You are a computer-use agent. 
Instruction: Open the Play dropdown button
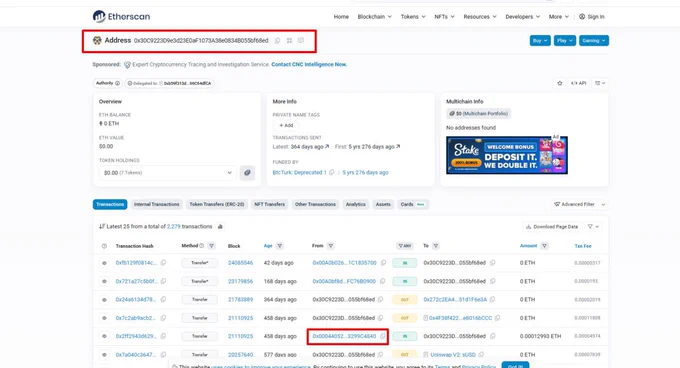pyautogui.click(x=565, y=40)
